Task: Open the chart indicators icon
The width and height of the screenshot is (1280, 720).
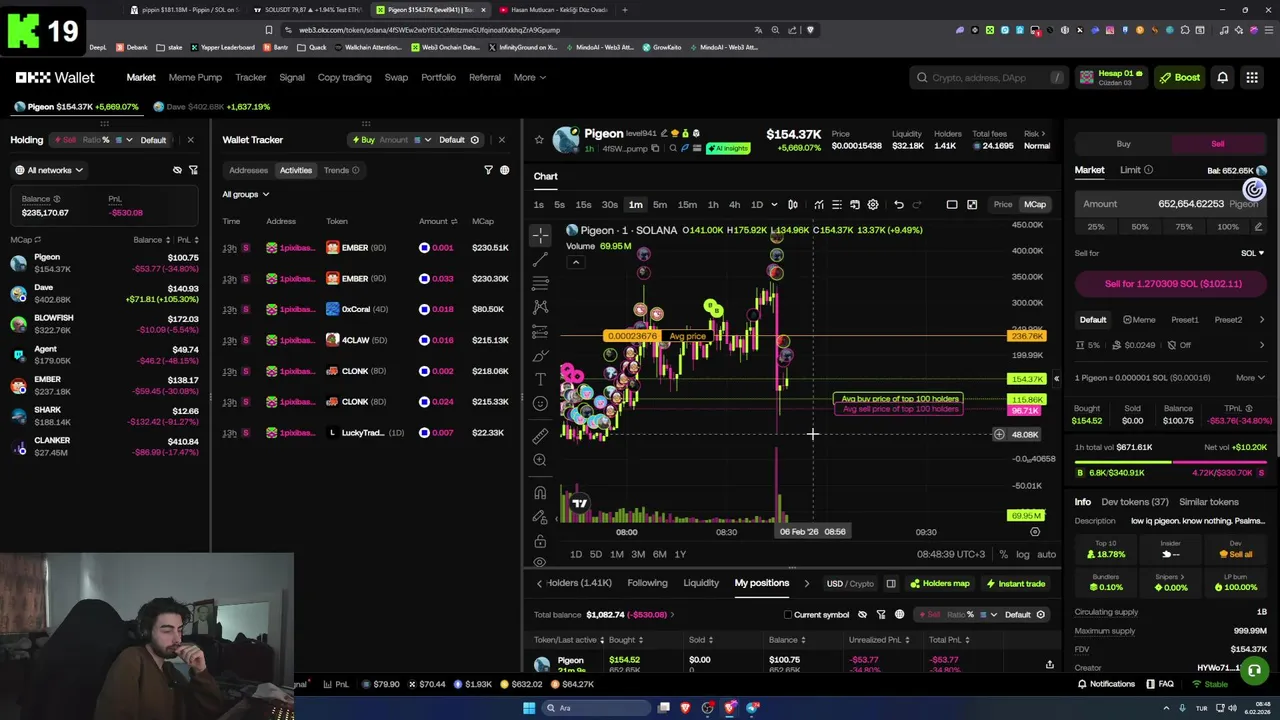Action: point(819,204)
